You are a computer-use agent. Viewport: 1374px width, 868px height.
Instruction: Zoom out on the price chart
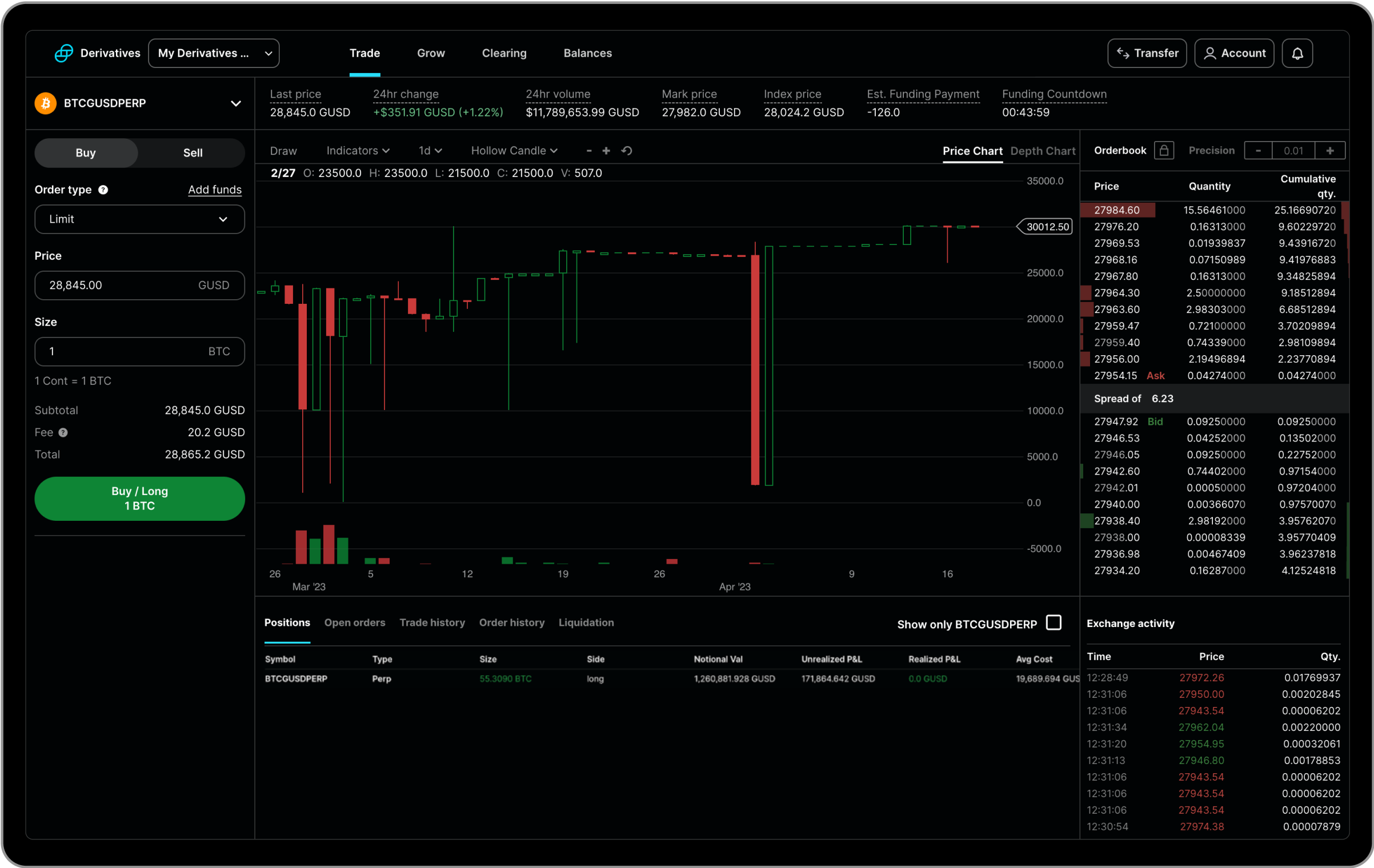pos(589,150)
